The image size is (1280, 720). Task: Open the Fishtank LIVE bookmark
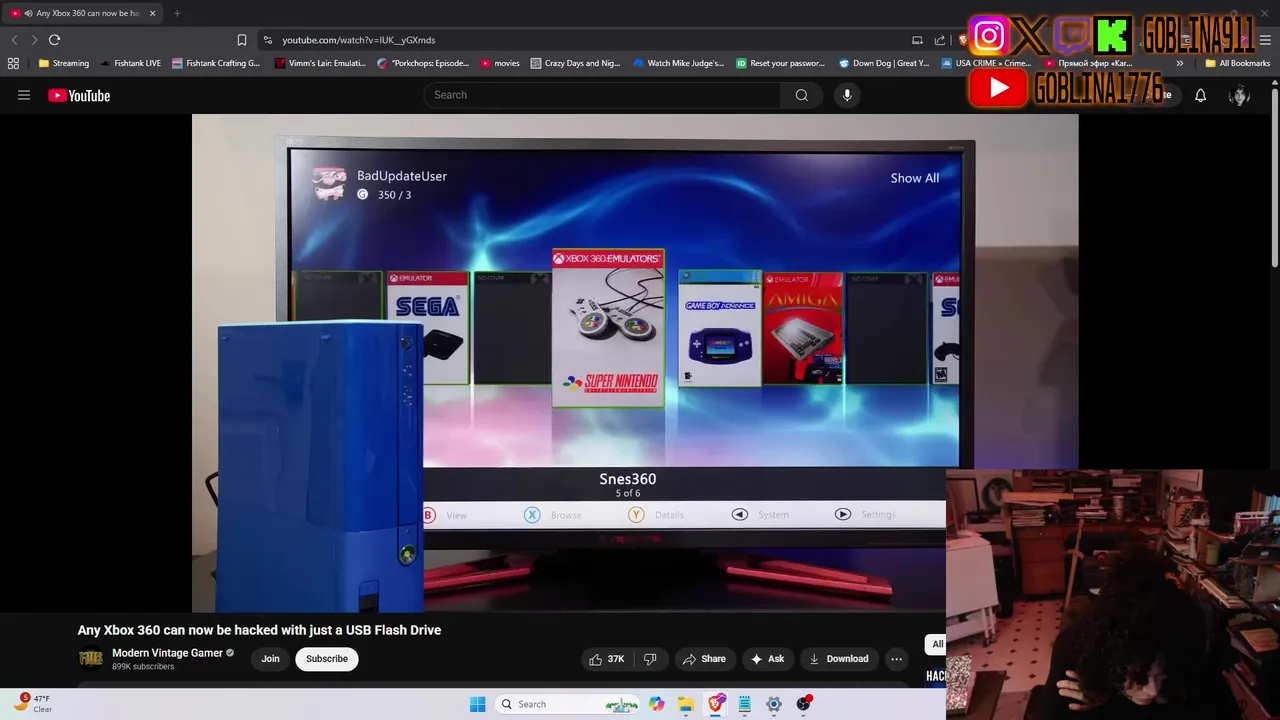point(130,63)
